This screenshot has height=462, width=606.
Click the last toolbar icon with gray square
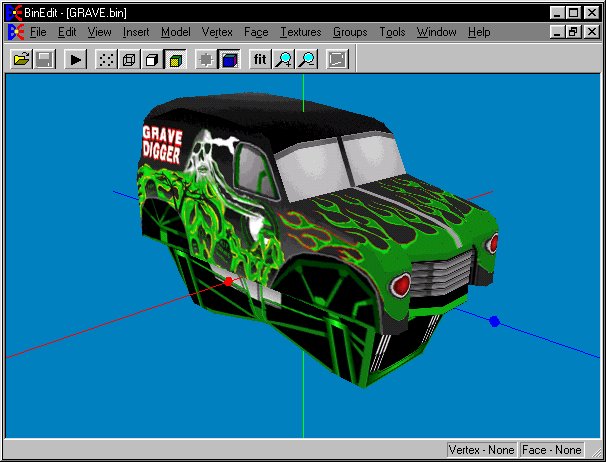coord(337,60)
